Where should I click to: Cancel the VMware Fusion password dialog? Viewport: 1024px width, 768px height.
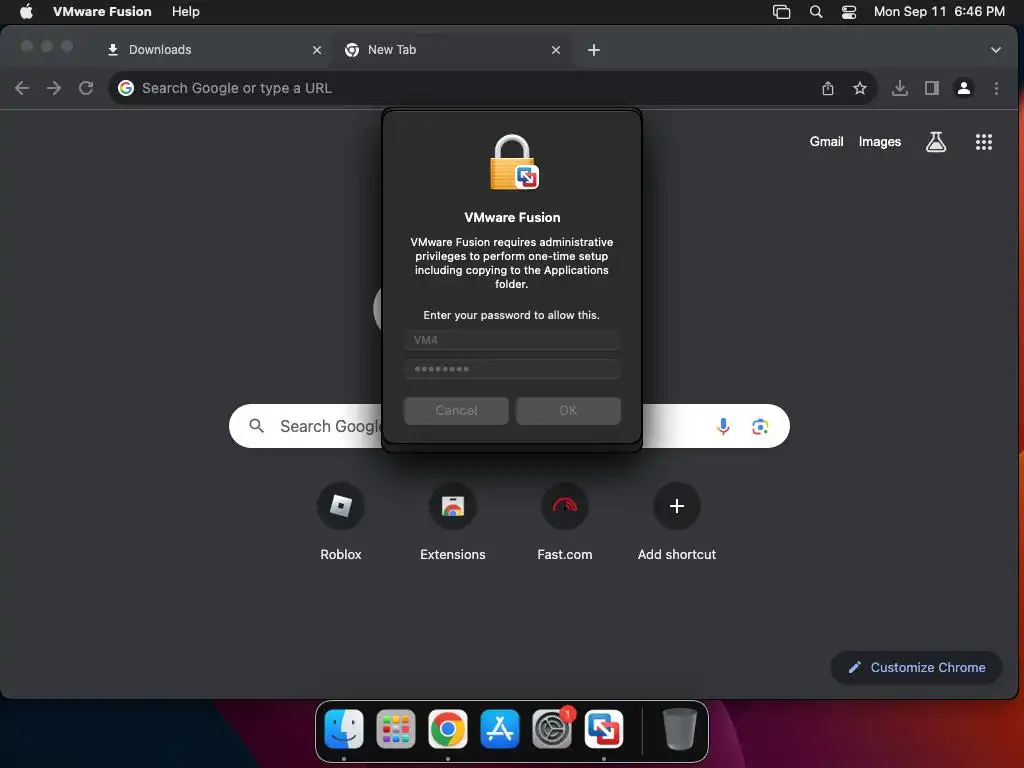(456, 411)
